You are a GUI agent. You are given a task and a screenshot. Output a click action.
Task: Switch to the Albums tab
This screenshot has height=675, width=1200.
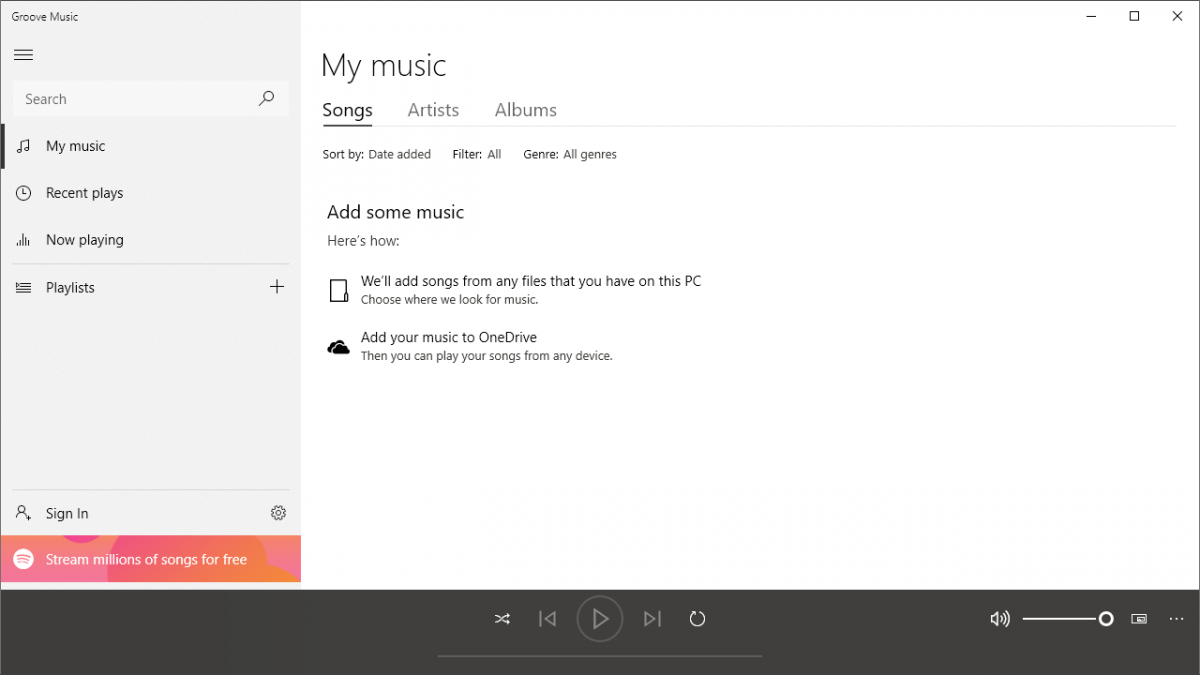coord(525,110)
